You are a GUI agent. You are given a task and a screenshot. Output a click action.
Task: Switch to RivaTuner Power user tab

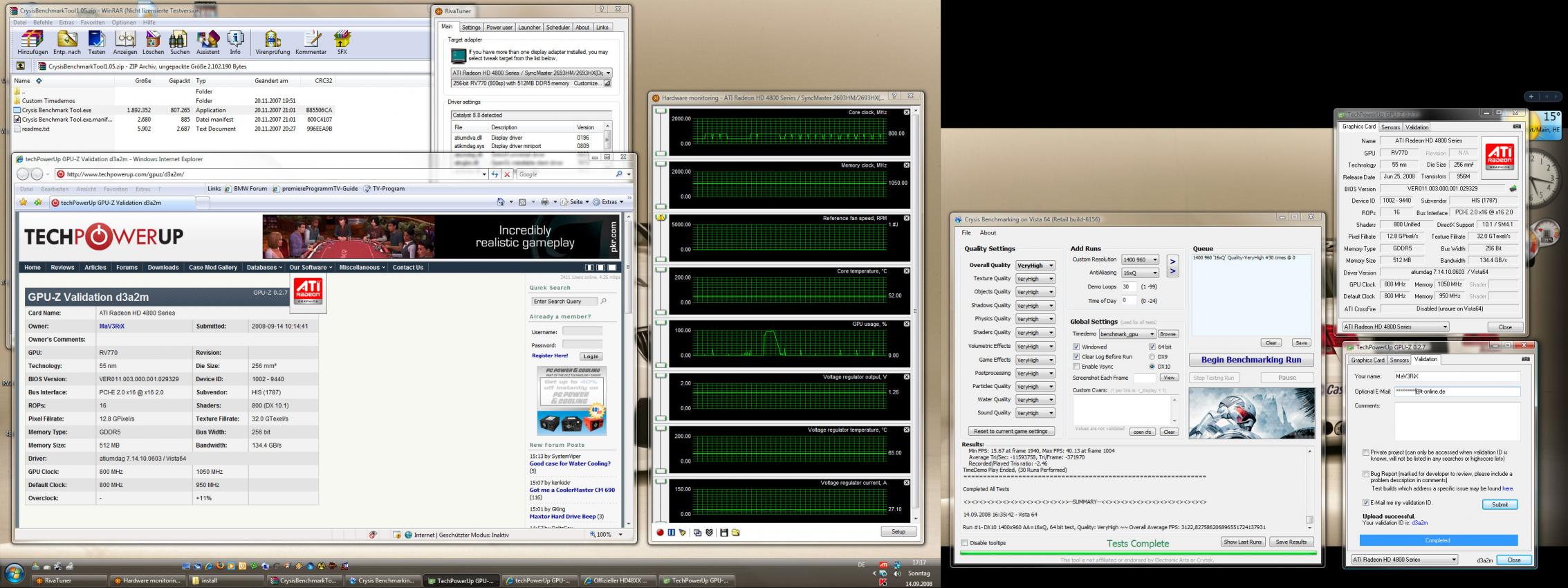pos(499,28)
